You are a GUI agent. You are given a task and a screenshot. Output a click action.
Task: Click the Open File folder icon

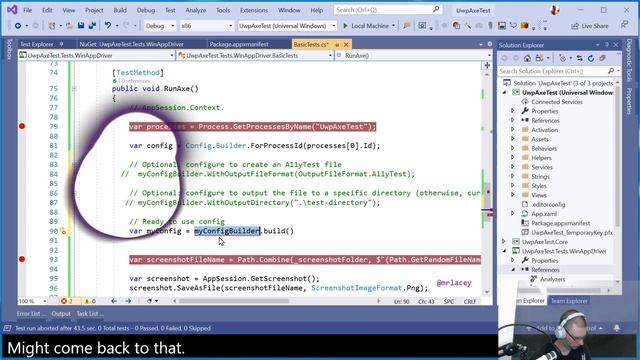69,26
